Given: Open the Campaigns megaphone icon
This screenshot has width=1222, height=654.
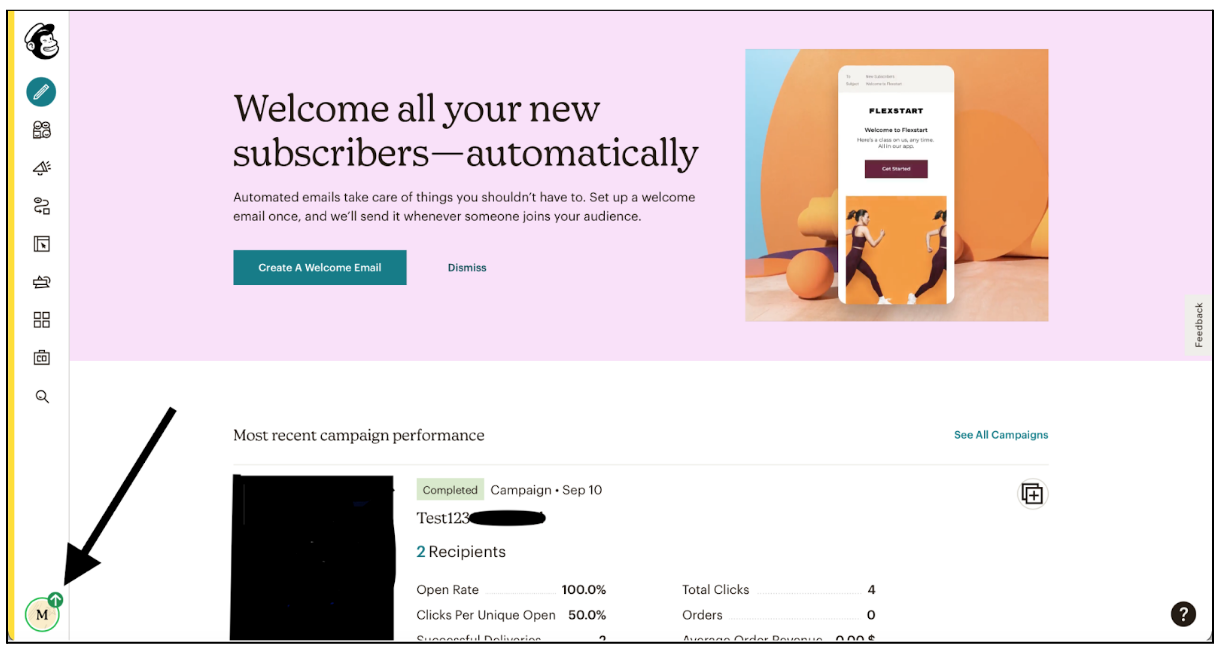Looking at the screenshot, I should click(x=41, y=168).
